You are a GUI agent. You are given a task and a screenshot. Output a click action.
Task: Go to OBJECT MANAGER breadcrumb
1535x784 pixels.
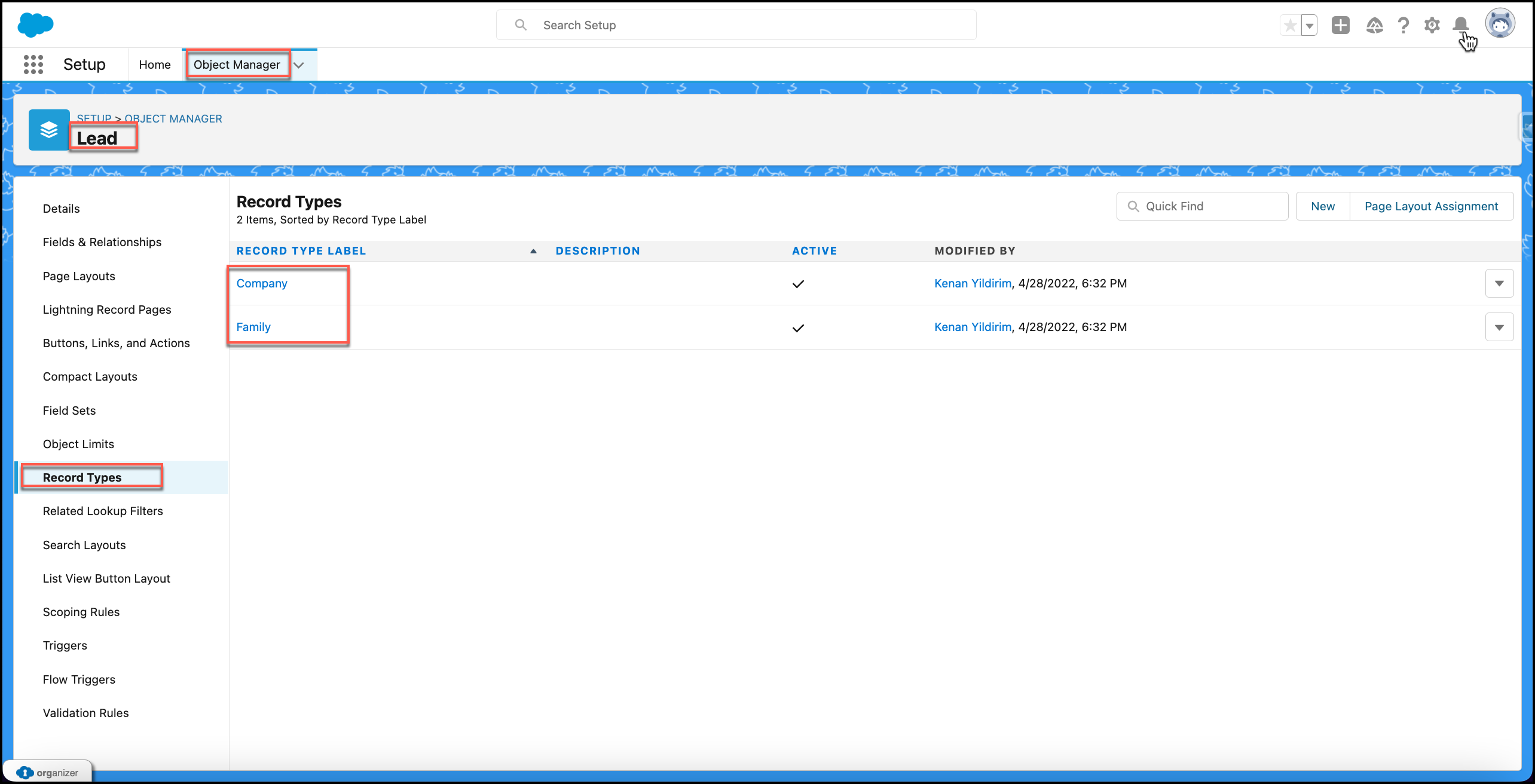(173, 118)
